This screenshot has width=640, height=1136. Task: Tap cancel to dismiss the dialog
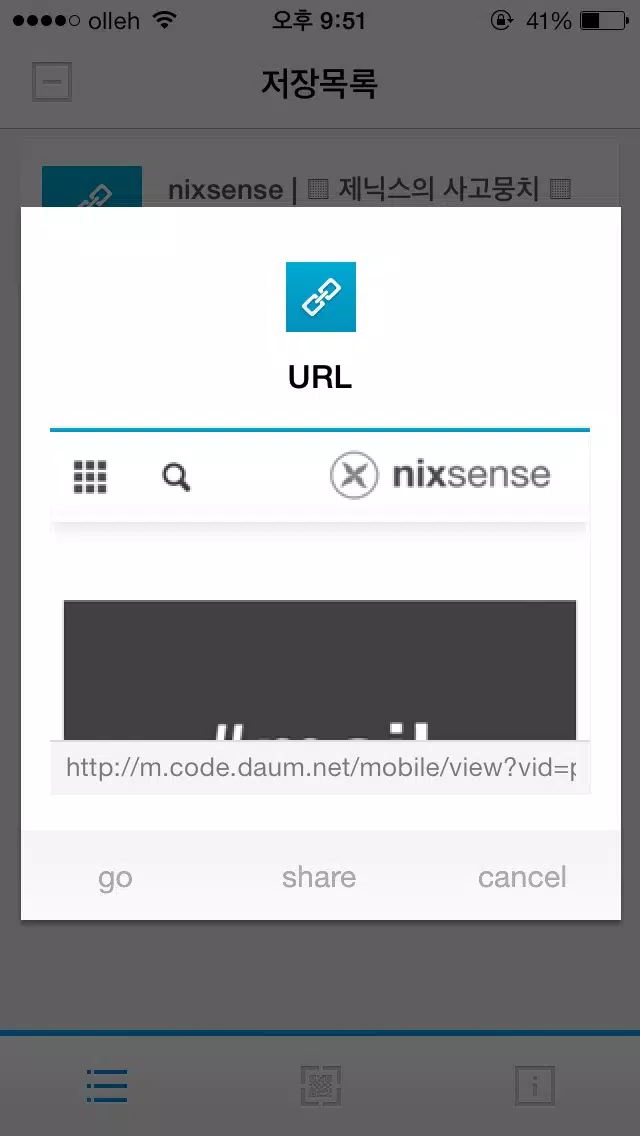[522, 877]
